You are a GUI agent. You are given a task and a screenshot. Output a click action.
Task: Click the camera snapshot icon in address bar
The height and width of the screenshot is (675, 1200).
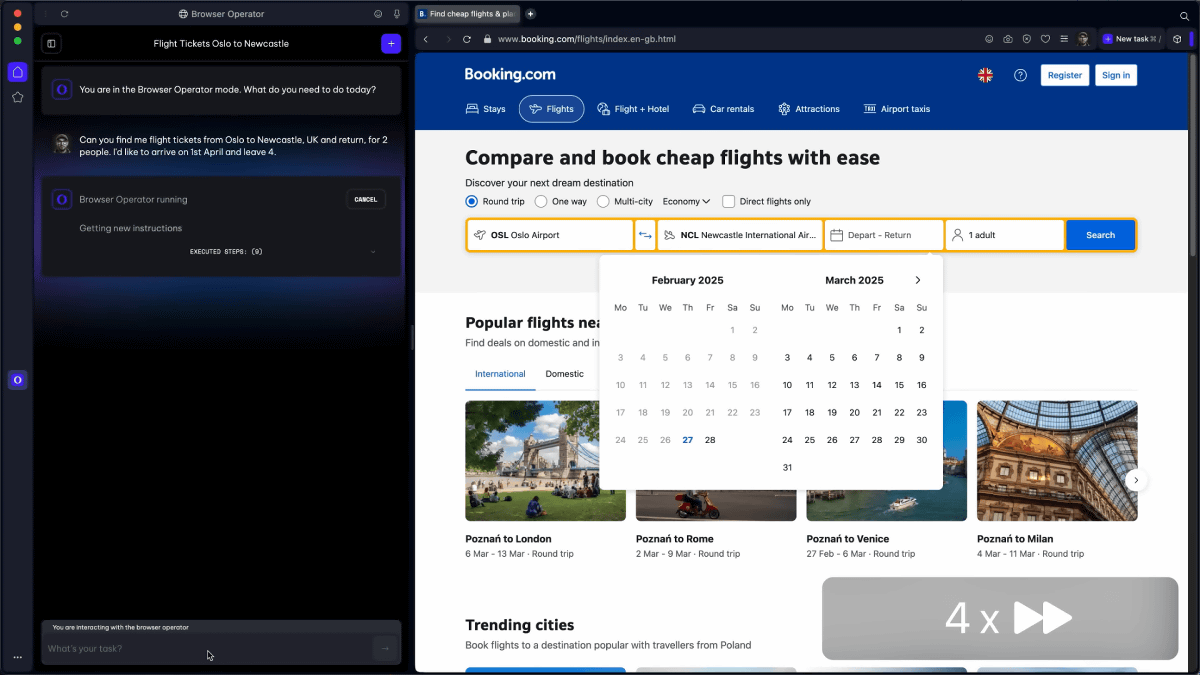pos(1008,39)
